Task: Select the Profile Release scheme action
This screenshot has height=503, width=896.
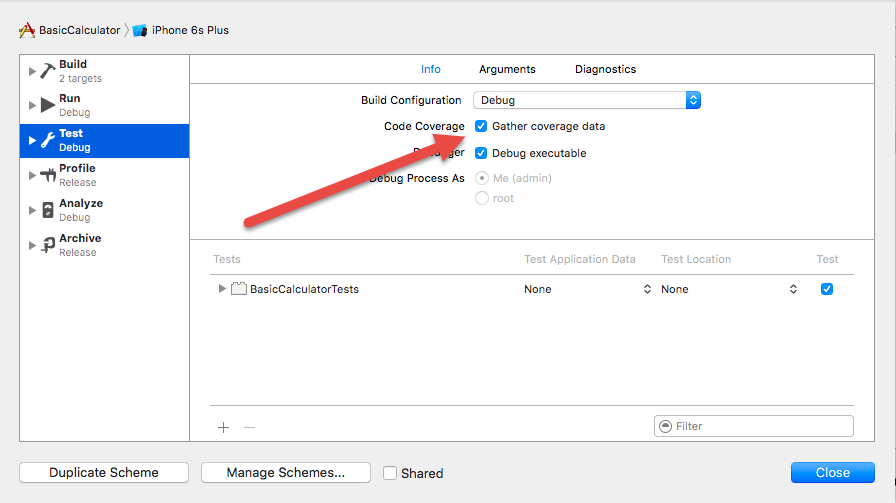Action: coord(105,175)
